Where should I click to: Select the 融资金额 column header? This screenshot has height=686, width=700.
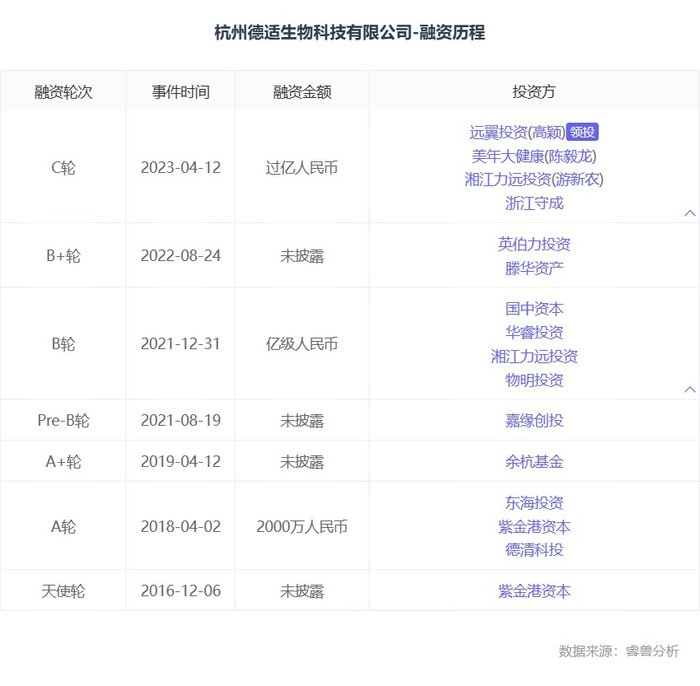tap(302, 92)
